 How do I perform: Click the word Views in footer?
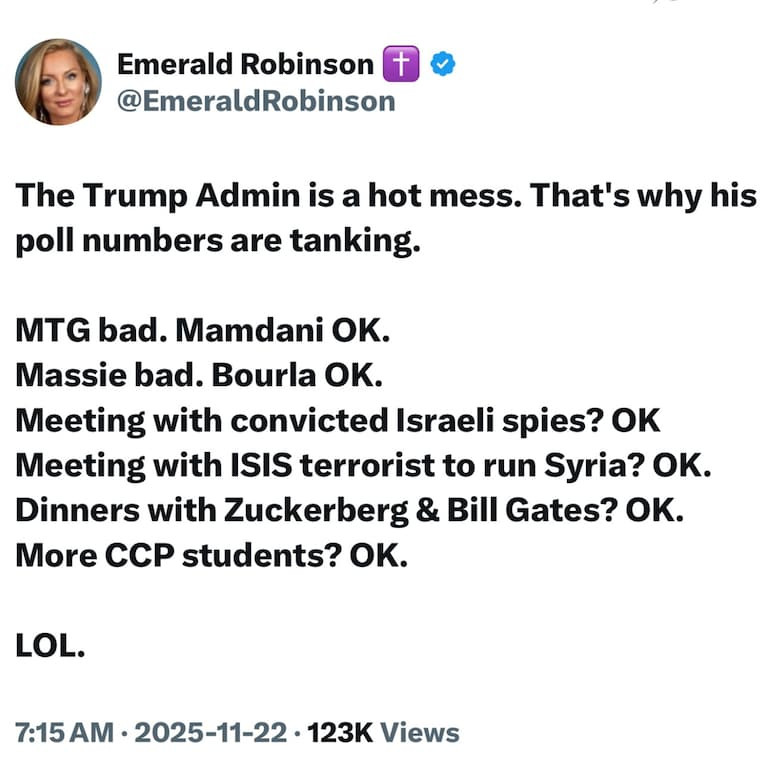pyautogui.click(x=420, y=732)
